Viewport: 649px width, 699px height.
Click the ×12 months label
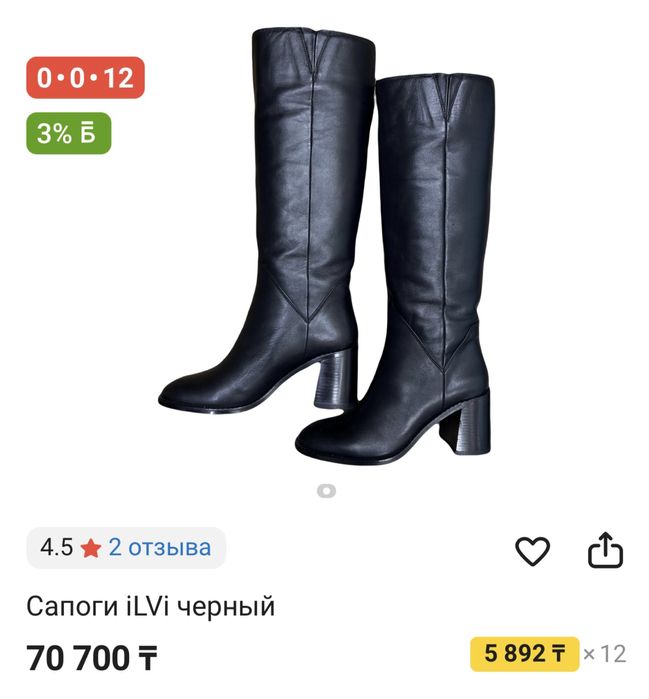point(605,654)
